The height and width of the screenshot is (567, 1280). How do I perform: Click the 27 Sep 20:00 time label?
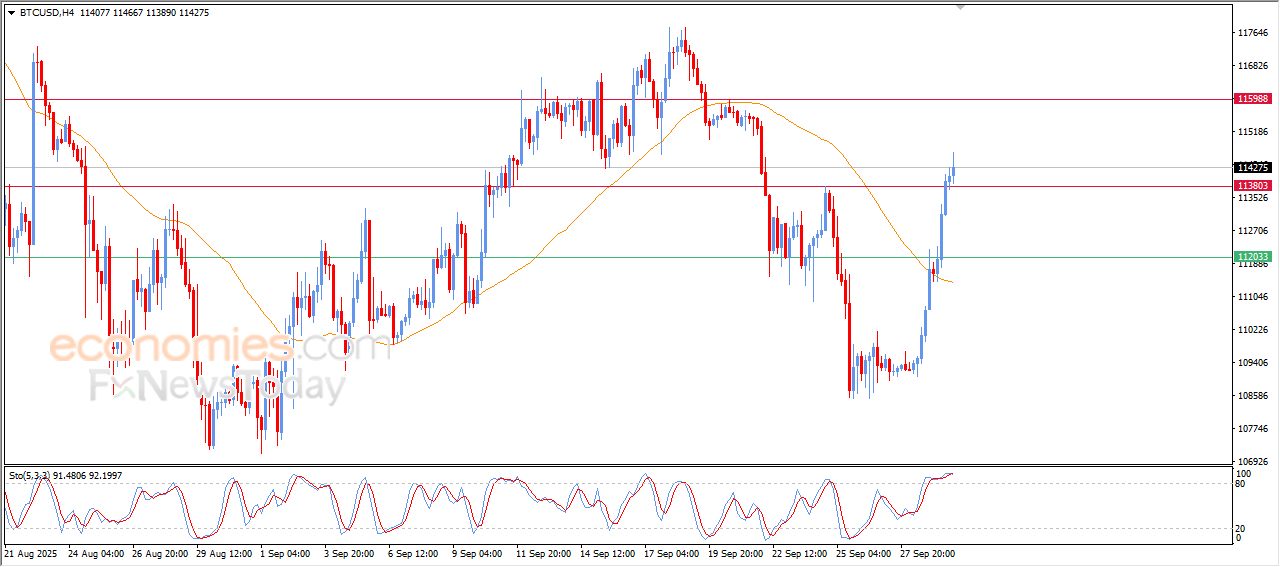[x=928, y=553]
